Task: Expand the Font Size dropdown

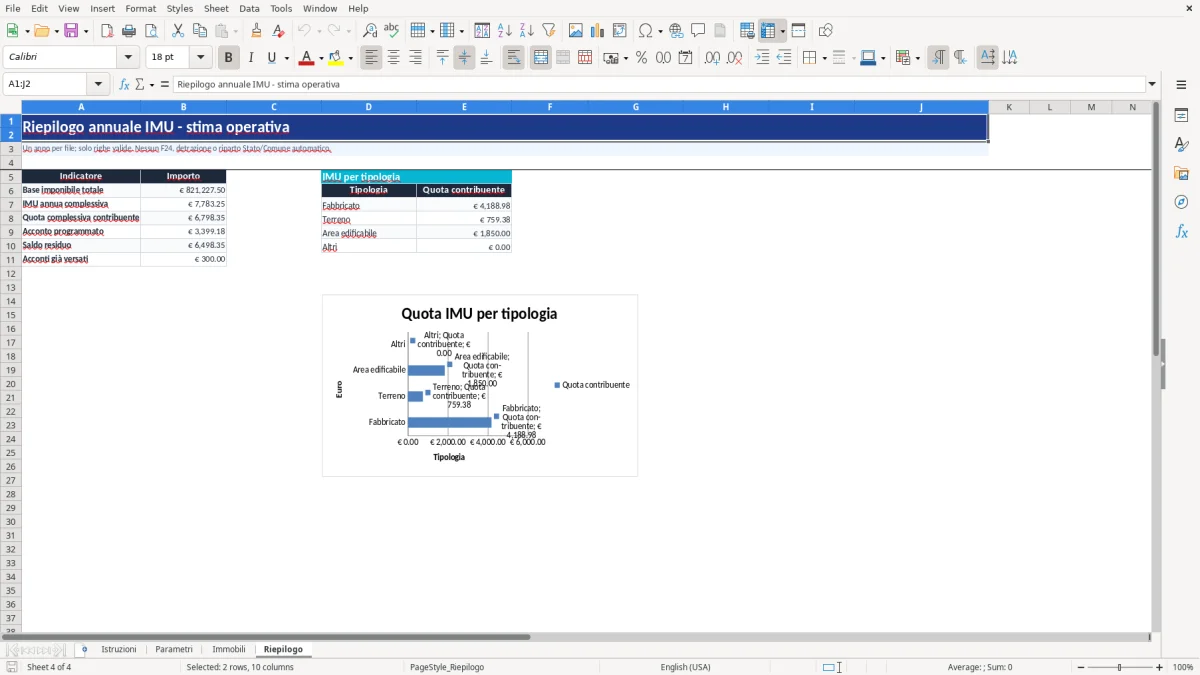Action: pos(200,58)
